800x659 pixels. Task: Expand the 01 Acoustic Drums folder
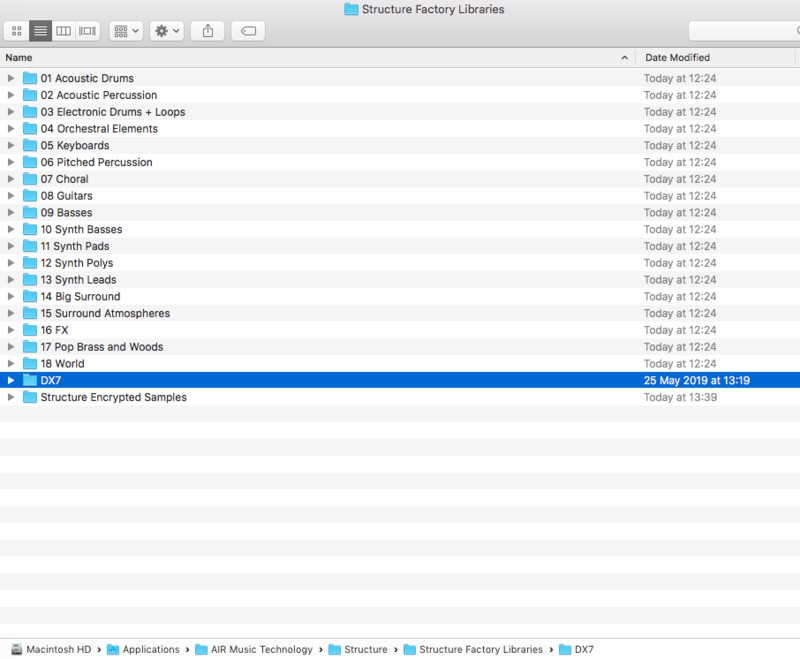(x=11, y=78)
